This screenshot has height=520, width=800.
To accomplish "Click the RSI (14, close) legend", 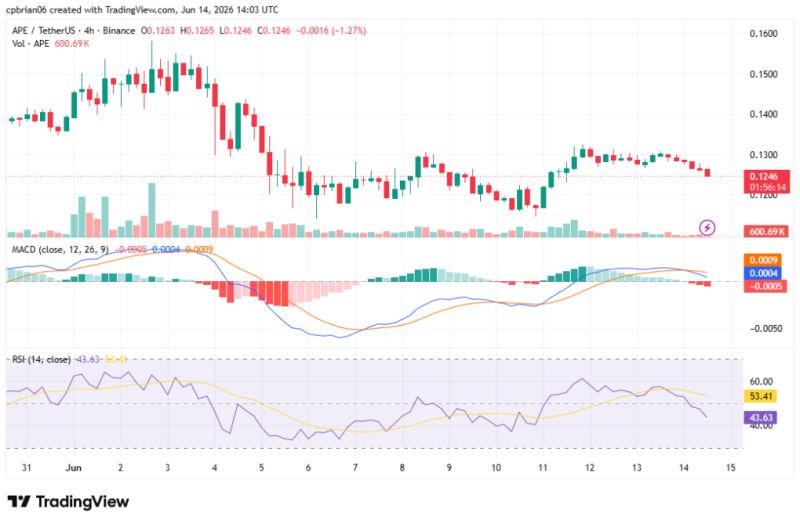I will tap(41, 359).
